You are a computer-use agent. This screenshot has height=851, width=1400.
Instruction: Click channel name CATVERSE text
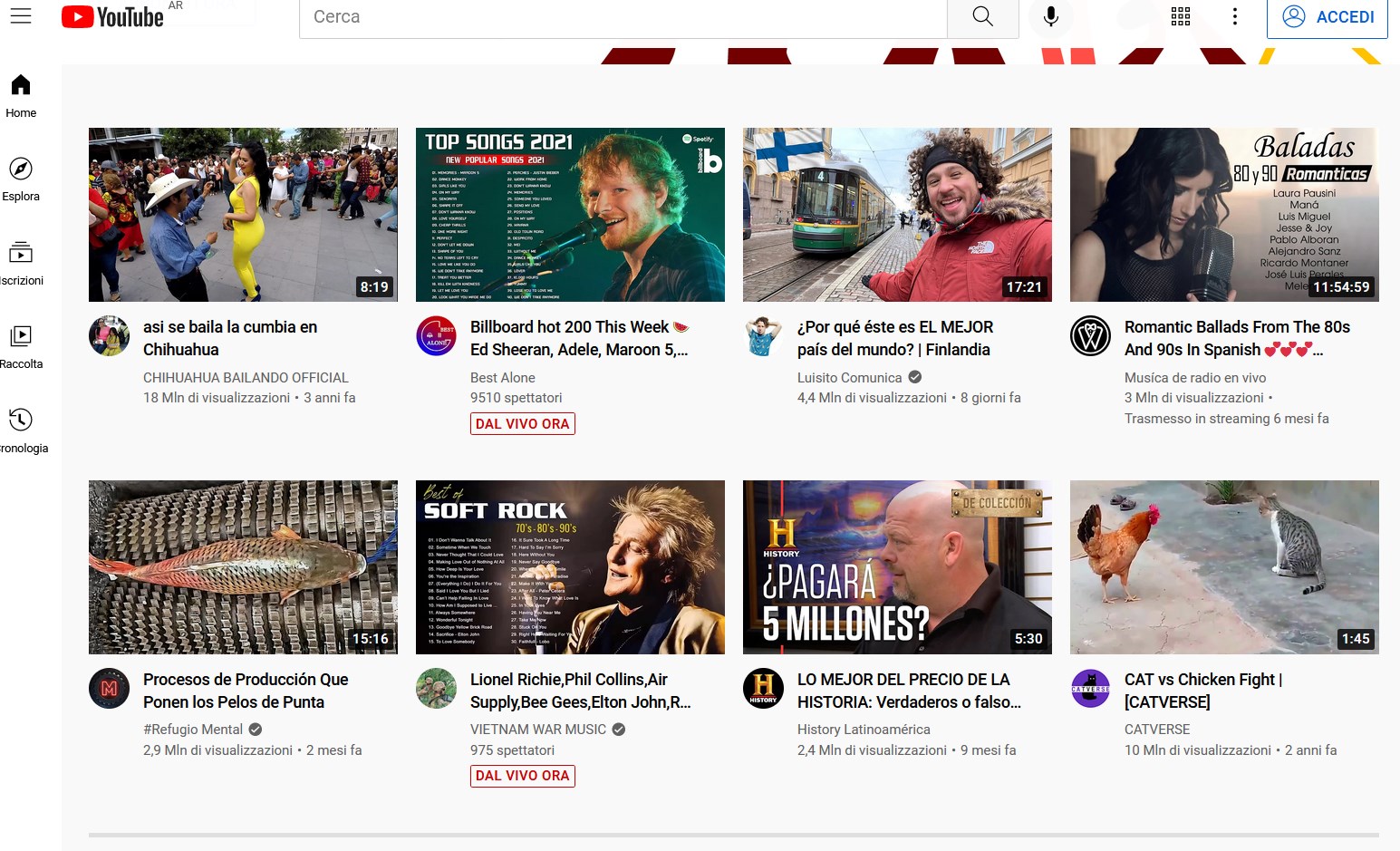click(1157, 730)
